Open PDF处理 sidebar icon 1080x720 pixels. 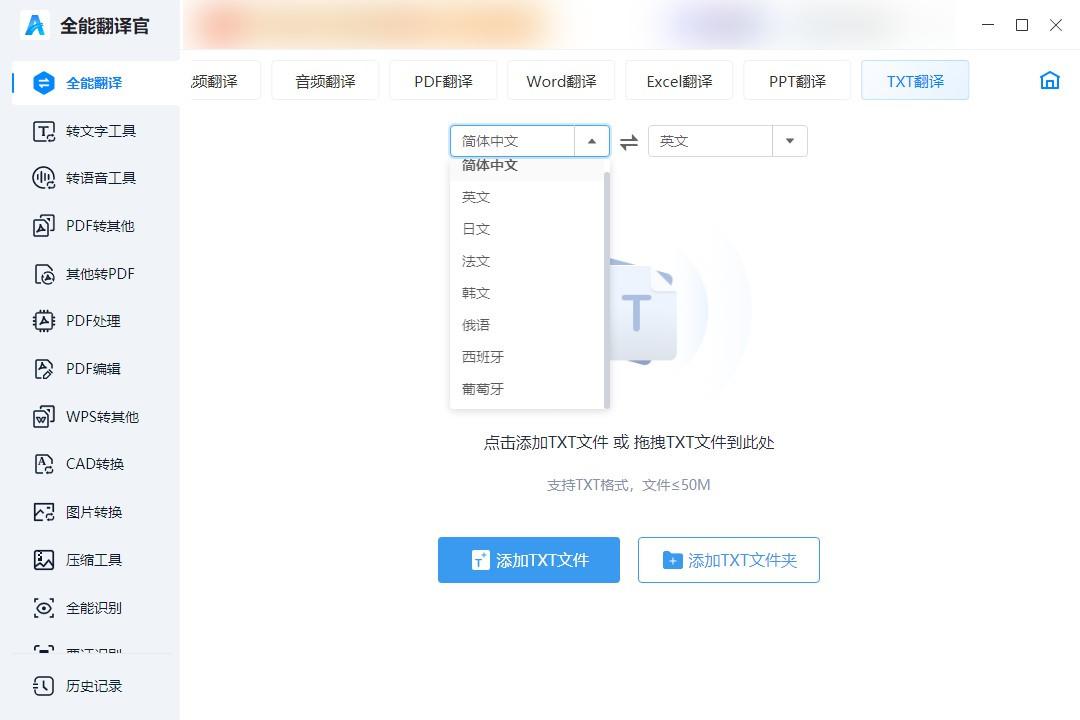43,321
